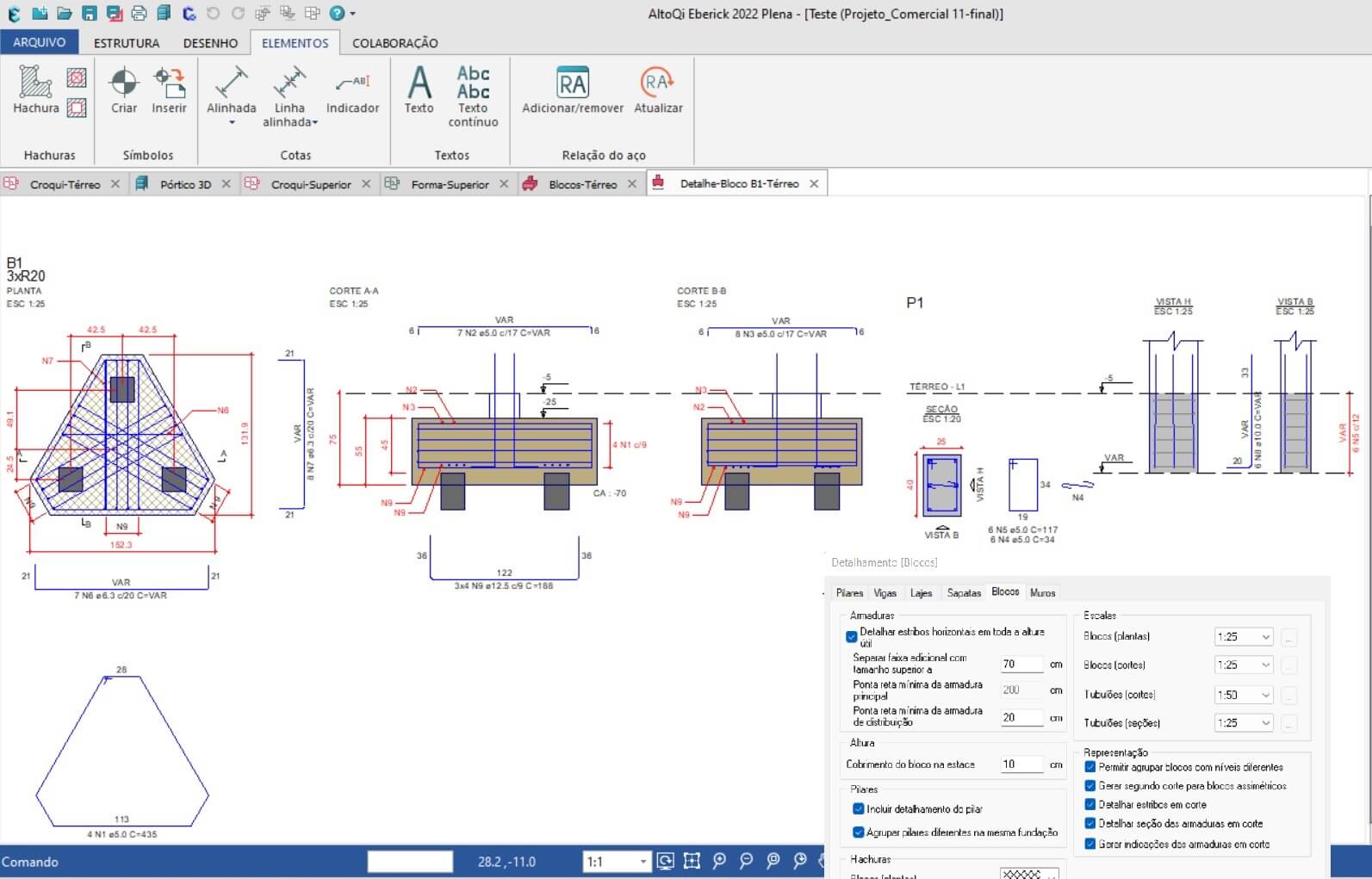Toggle Gerar segundo corte para blocos assimétricos
This screenshot has width=1372, height=879.
[1090, 785]
